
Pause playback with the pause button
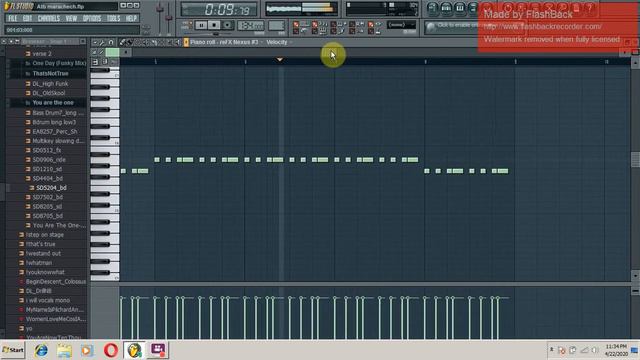(201, 25)
